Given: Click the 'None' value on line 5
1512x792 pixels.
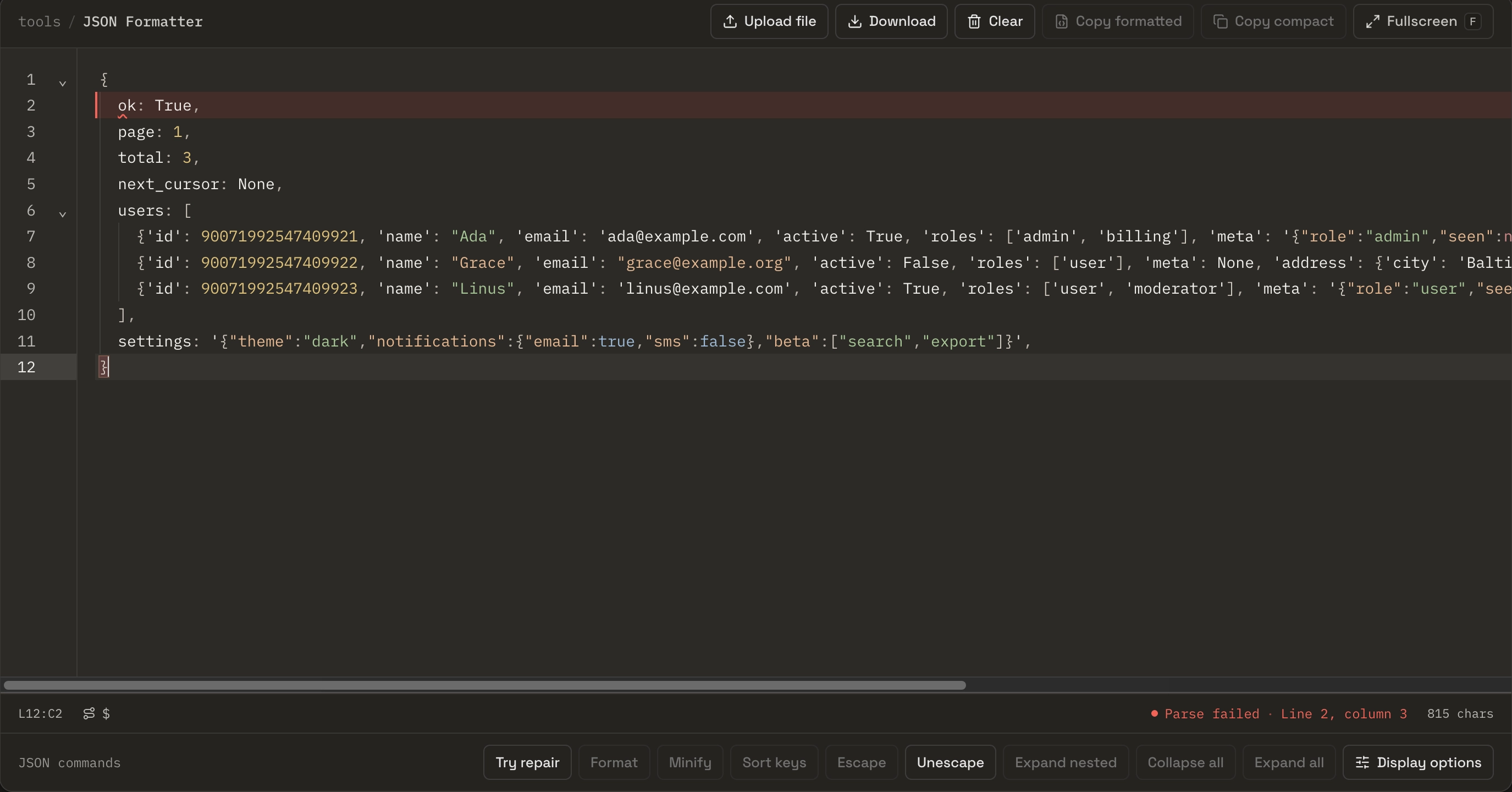Looking at the screenshot, I should click(256, 184).
